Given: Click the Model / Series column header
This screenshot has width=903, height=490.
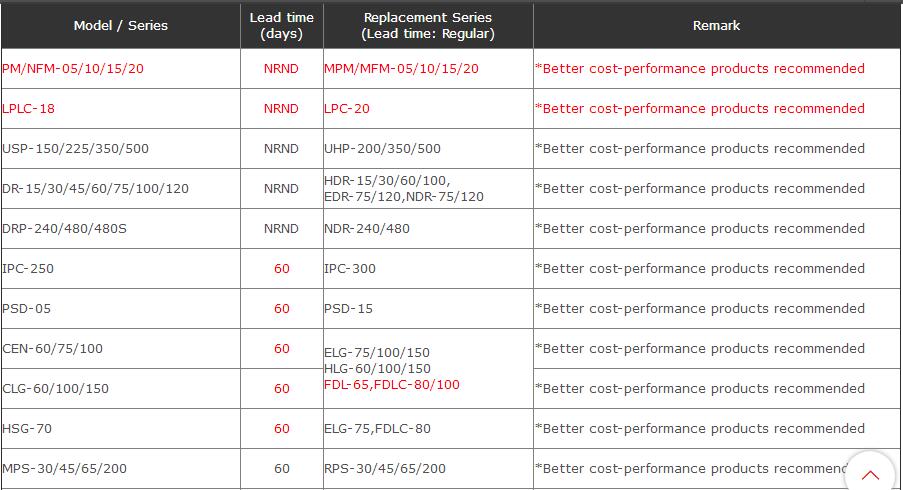Looking at the screenshot, I should click(121, 26).
